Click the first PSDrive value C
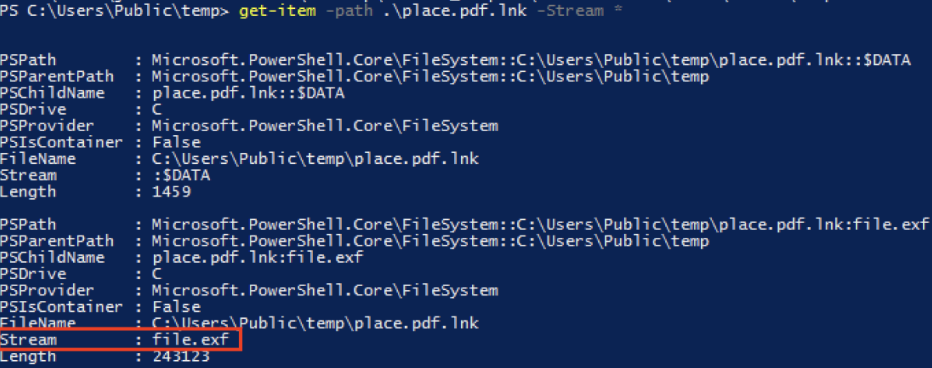The image size is (932, 368). point(156,110)
